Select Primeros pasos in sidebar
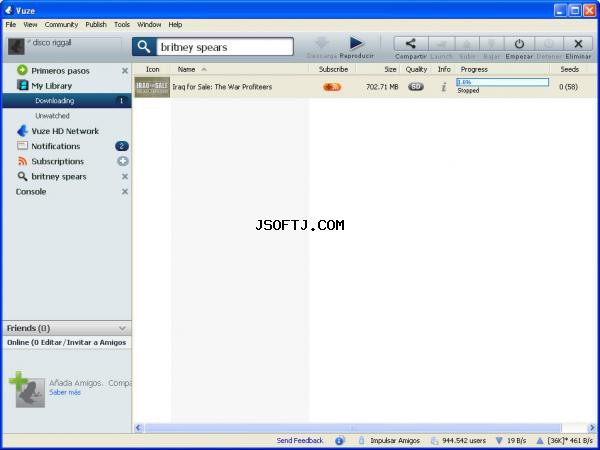Screen dimensions: 600x450 coord(60,71)
